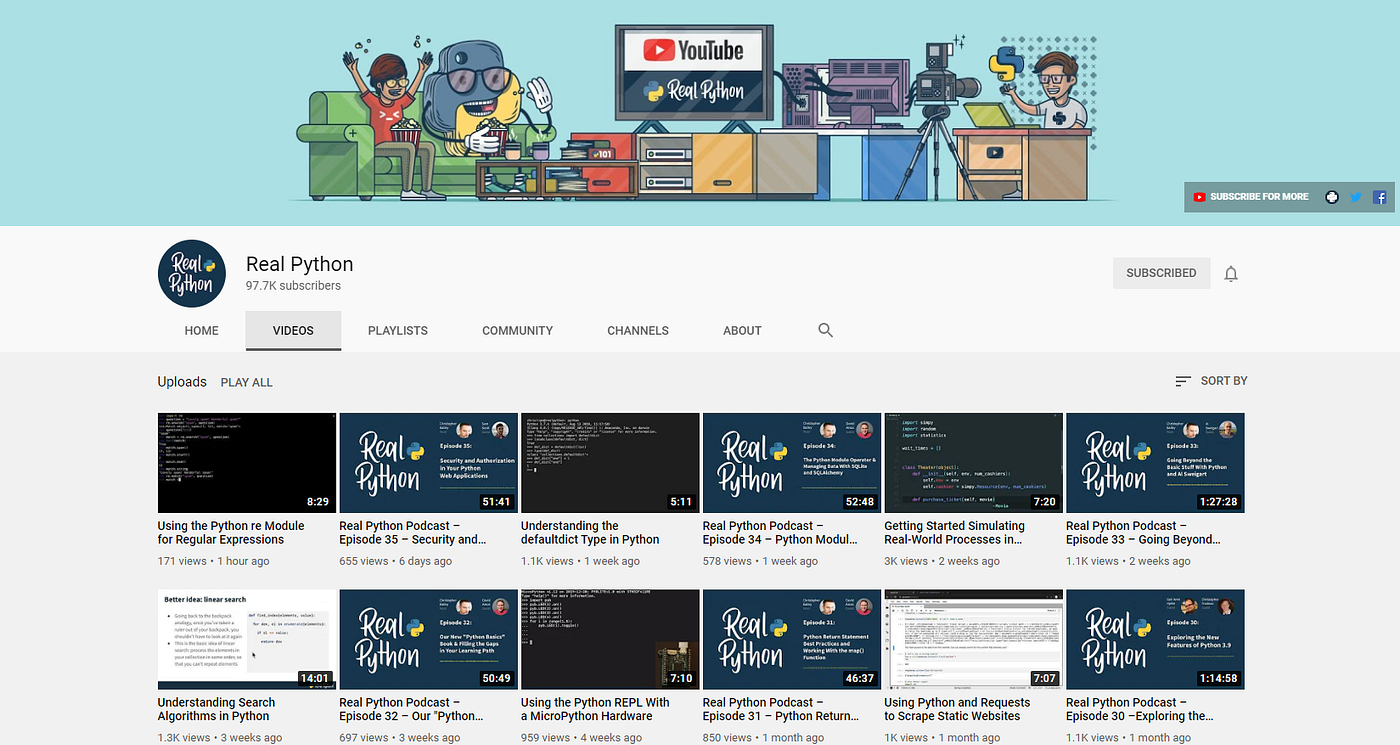This screenshot has height=745, width=1400.
Task: Go to the Community tab
Action: point(517,330)
